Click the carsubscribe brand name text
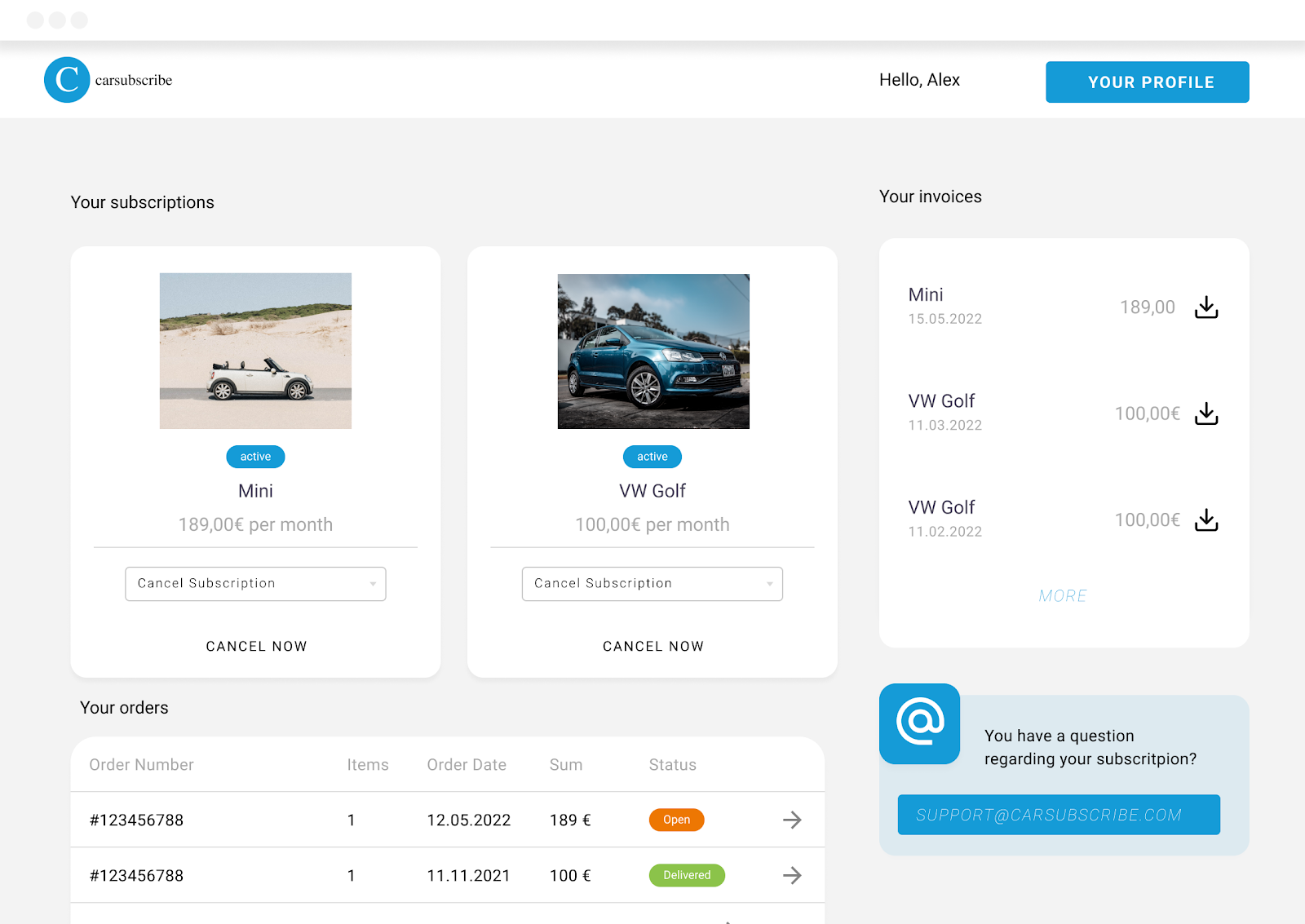1305x924 pixels. [134, 80]
